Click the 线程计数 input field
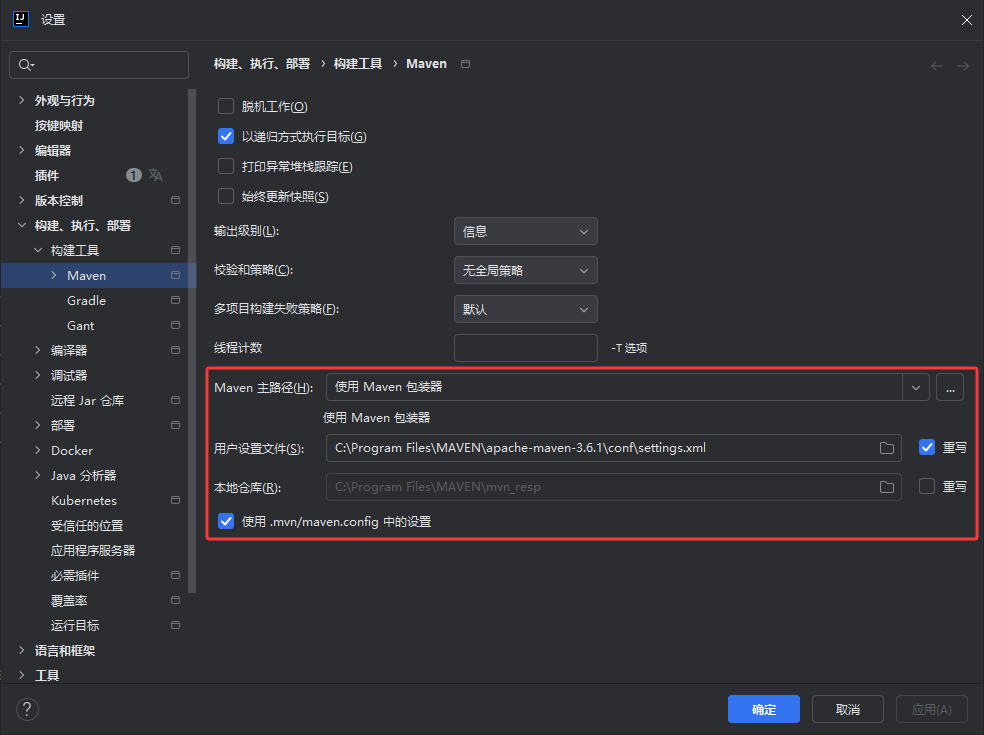984x735 pixels. point(525,348)
